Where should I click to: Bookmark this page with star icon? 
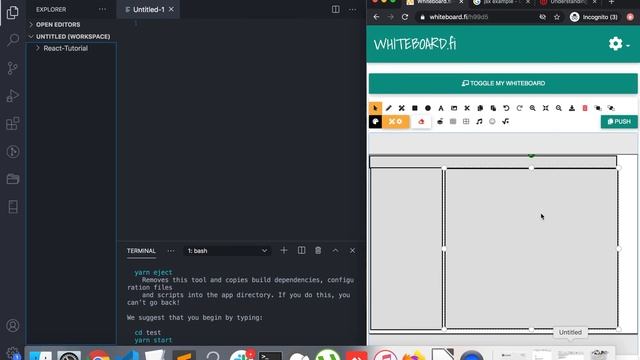point(557,17)
